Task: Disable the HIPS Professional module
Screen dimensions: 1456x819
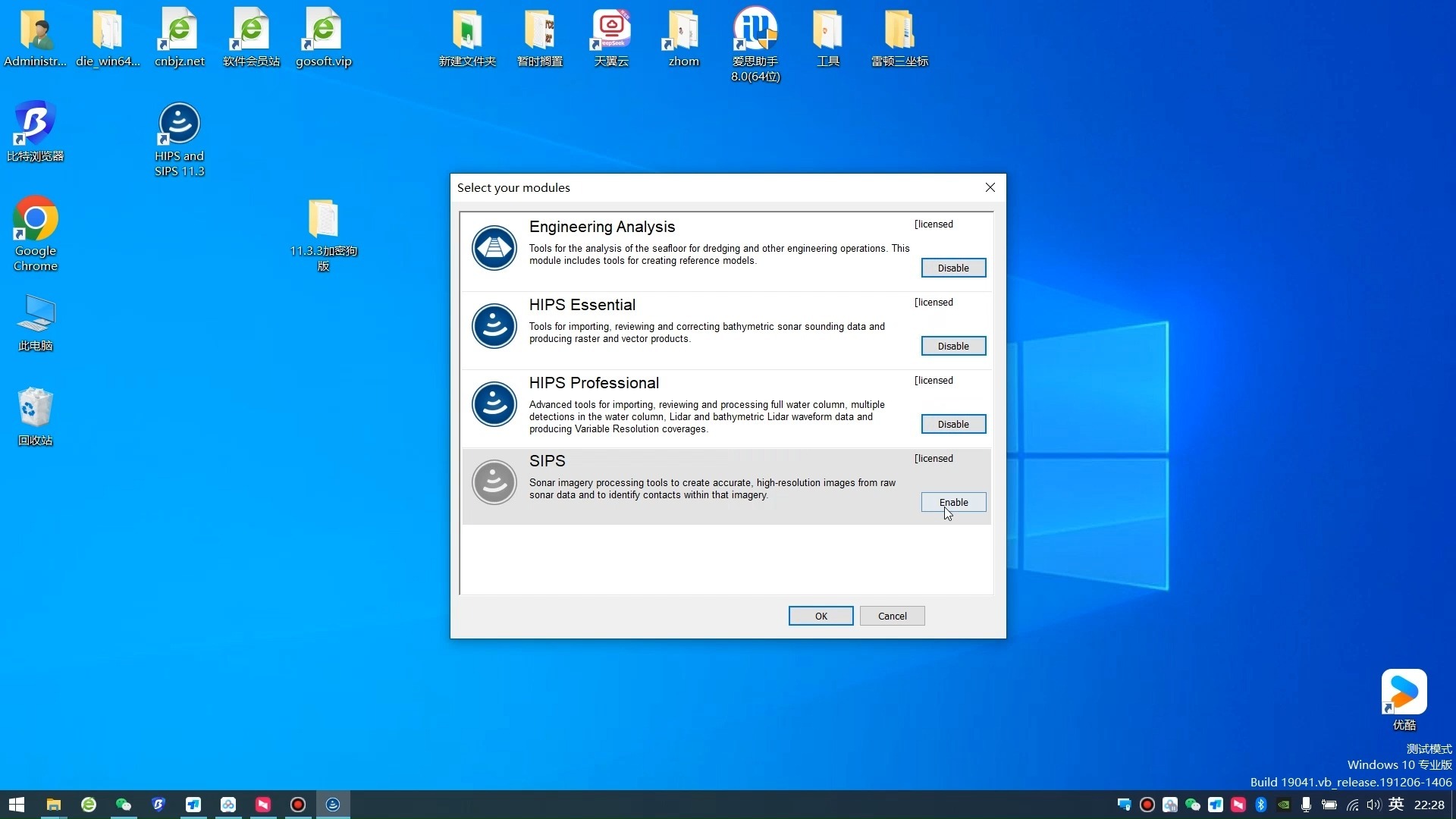Action: (x=953, y=424)
